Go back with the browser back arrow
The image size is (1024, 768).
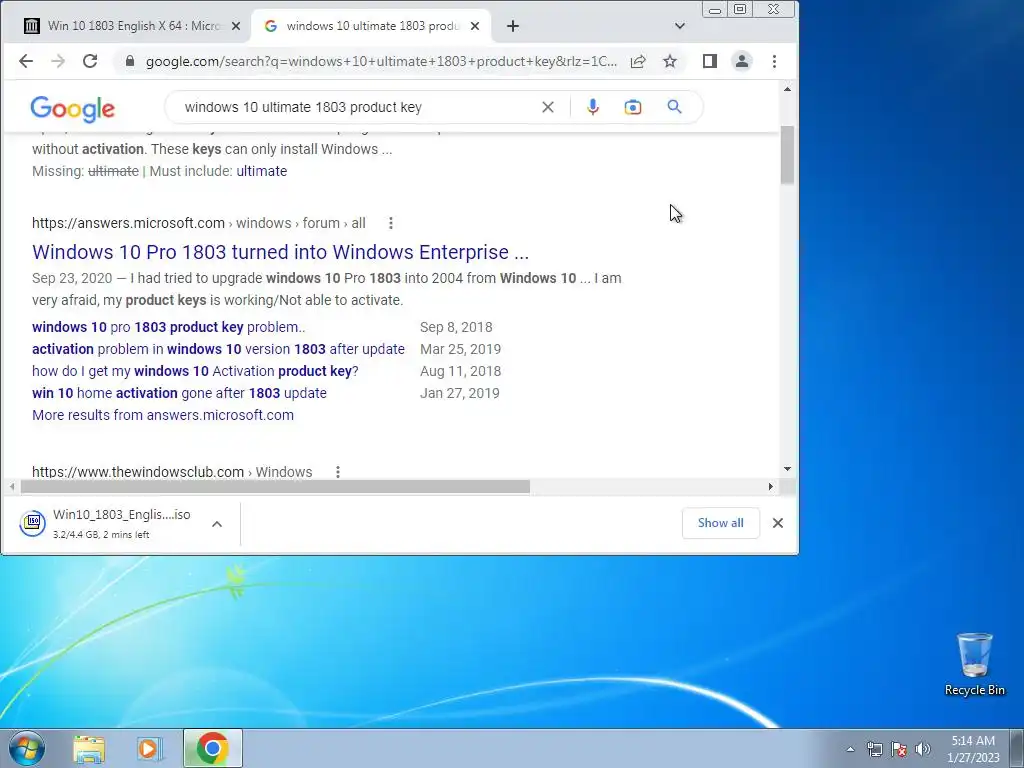(x=25, y=61)
